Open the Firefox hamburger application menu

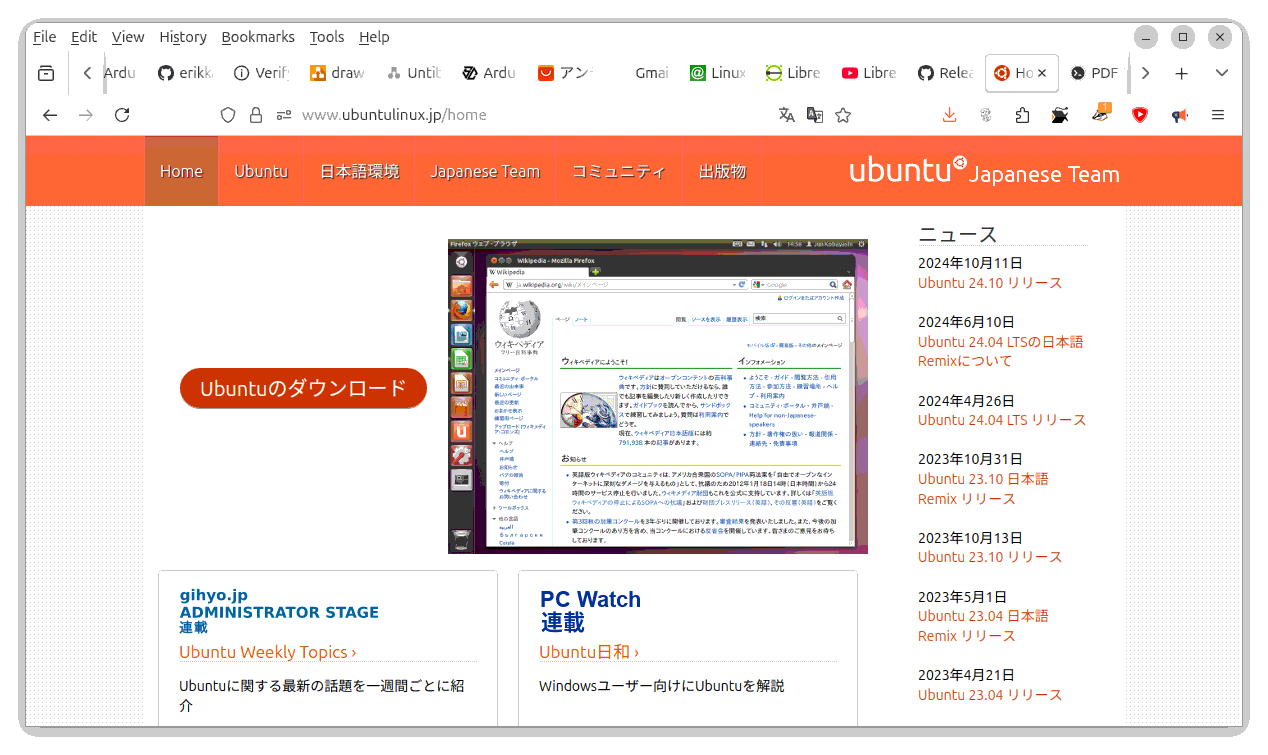[x=1218, y=115]
